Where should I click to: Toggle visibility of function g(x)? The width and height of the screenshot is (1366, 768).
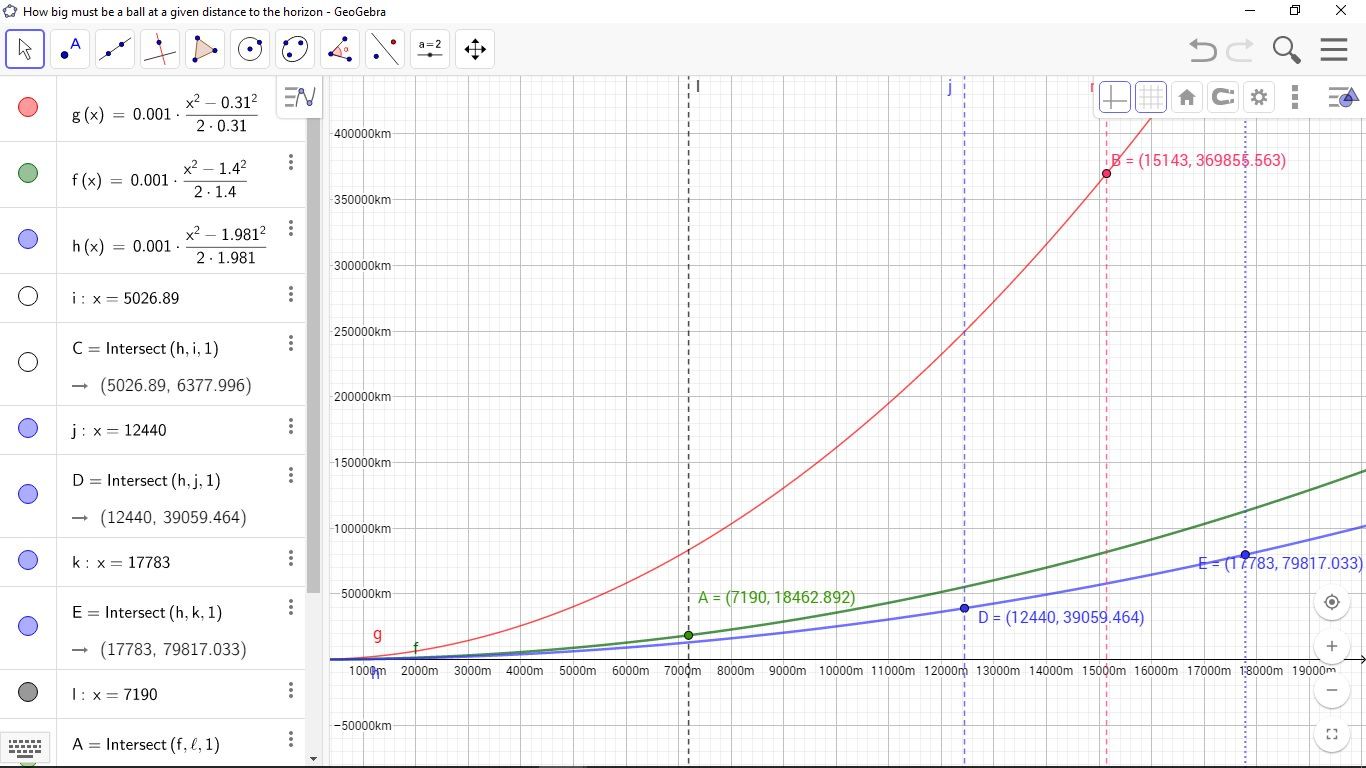click(28, 107)
